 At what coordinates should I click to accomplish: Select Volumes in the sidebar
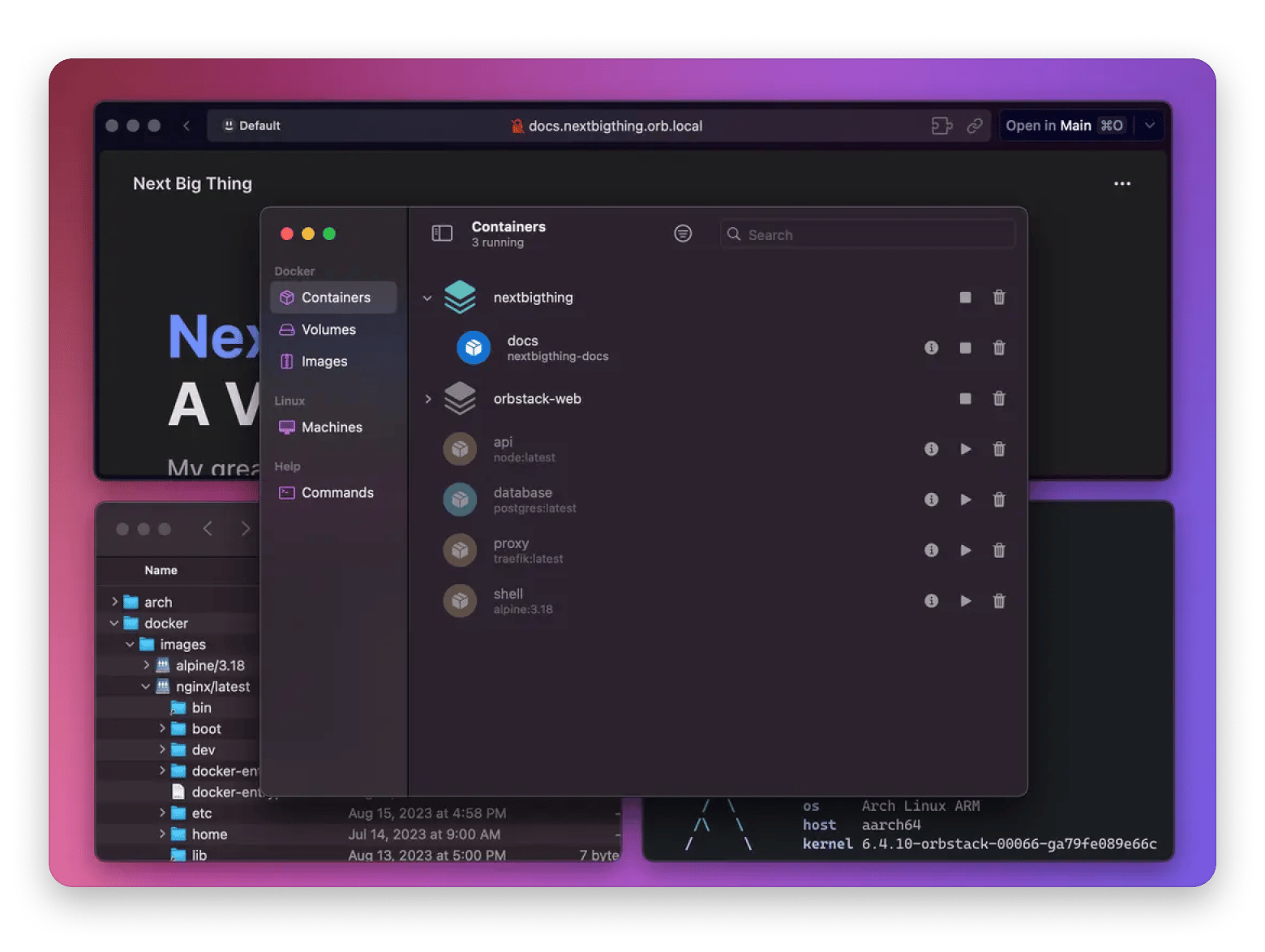328,330
